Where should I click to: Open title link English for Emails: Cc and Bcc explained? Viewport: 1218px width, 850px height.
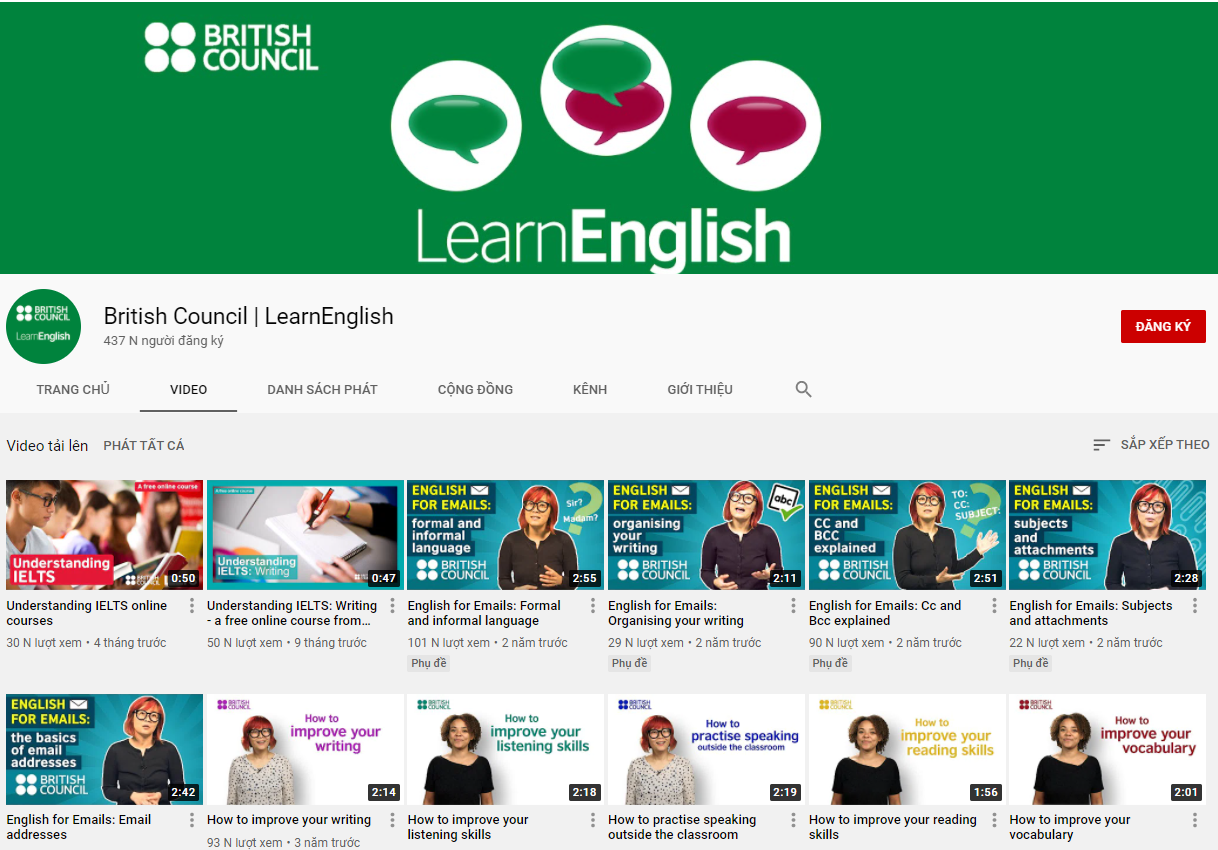coord(885,613)
